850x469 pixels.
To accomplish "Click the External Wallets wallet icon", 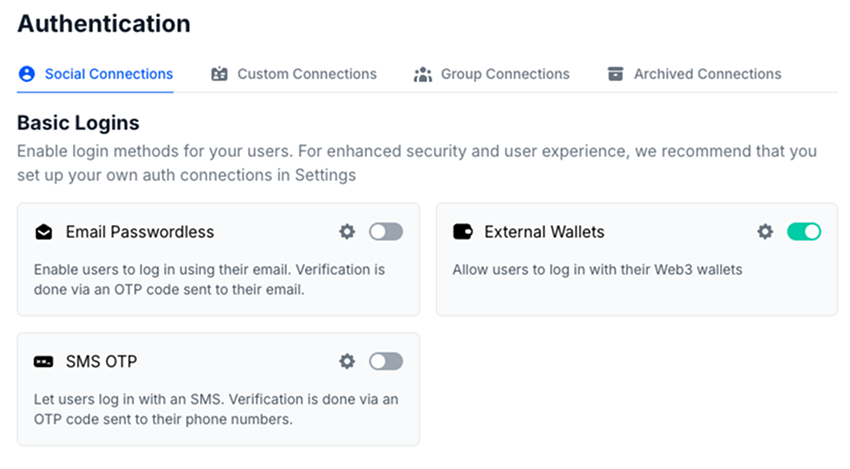I will (x=462, y=232).
